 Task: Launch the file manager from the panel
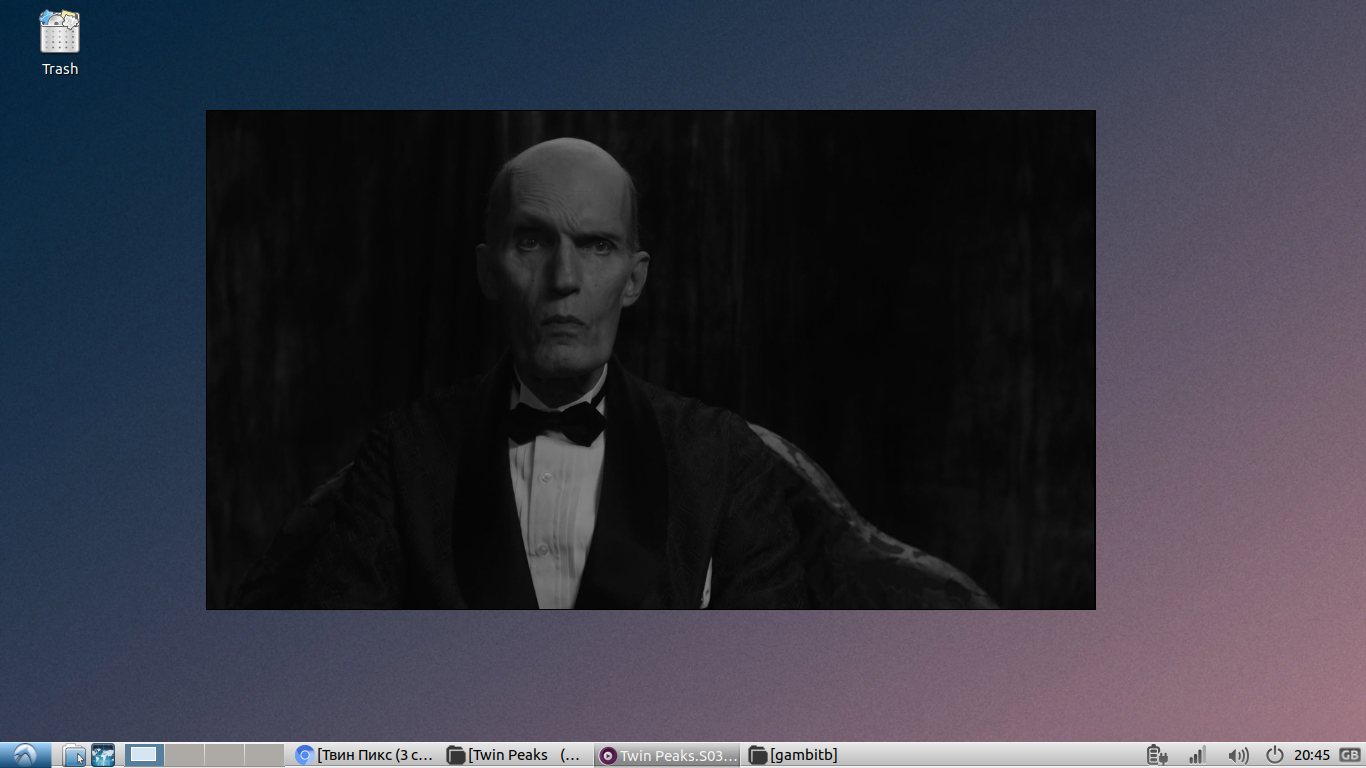[74, 755]
